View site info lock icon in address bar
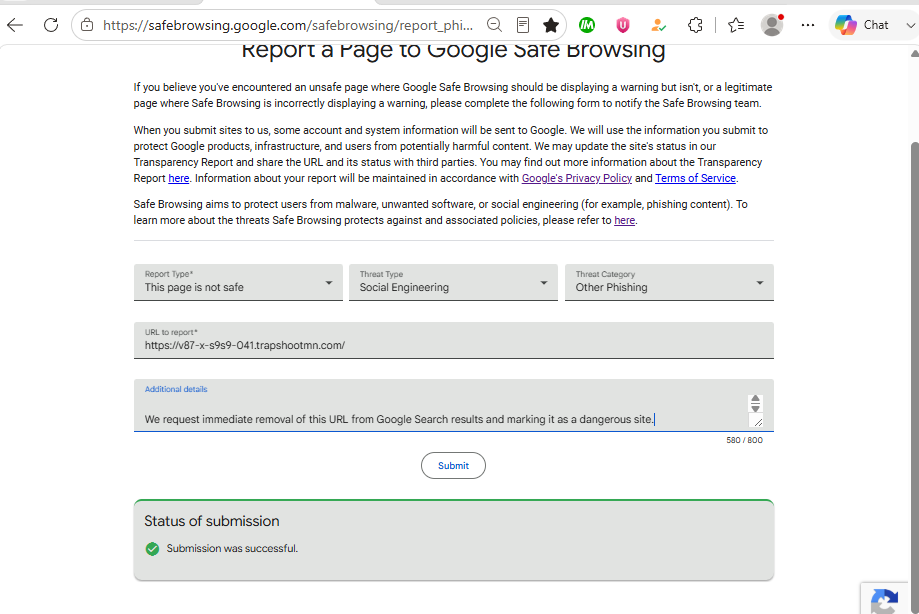The height and width of the screenshot is (614, 919). 87,25
